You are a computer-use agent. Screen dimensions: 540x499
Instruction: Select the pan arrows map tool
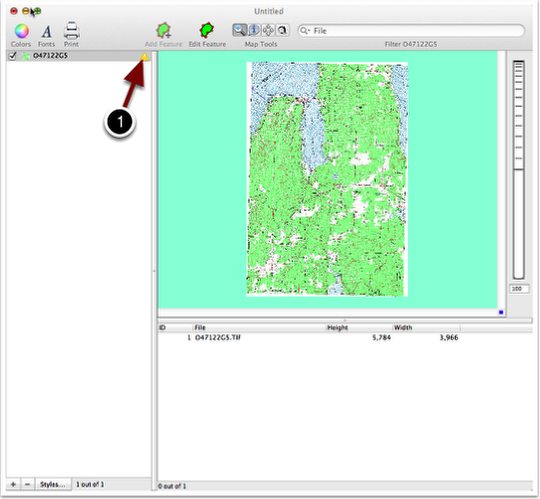(268, 30)
